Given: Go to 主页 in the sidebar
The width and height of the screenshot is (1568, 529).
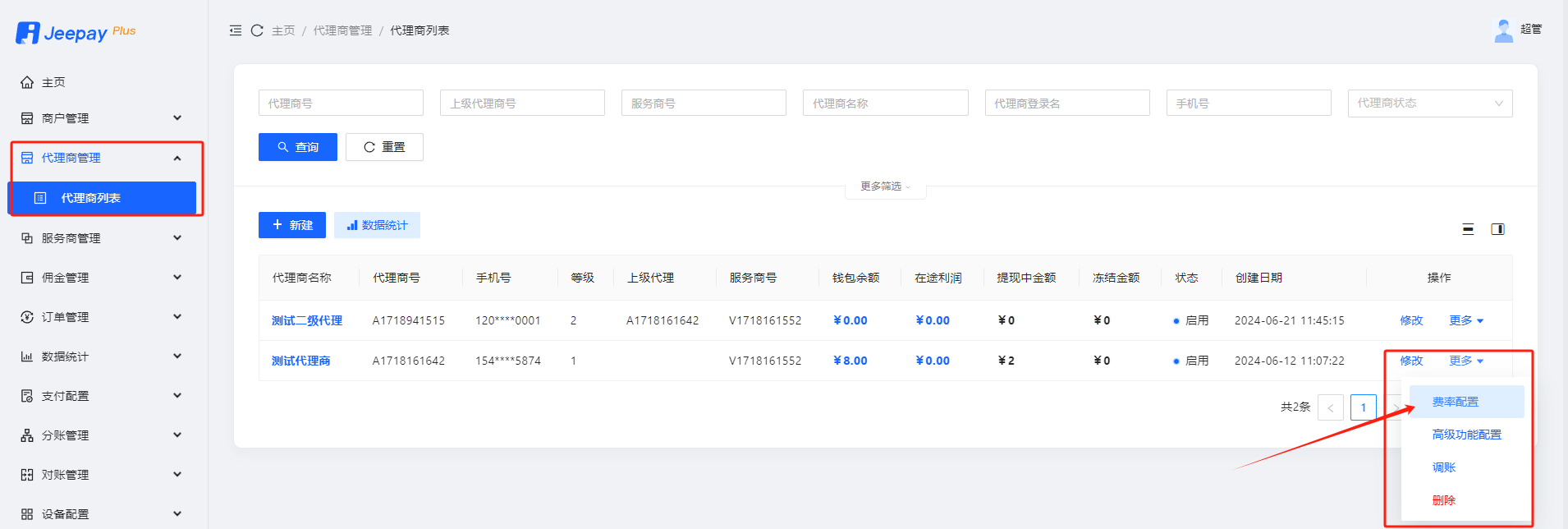Looking at the screenshot, I should click(x=53, y=82).
